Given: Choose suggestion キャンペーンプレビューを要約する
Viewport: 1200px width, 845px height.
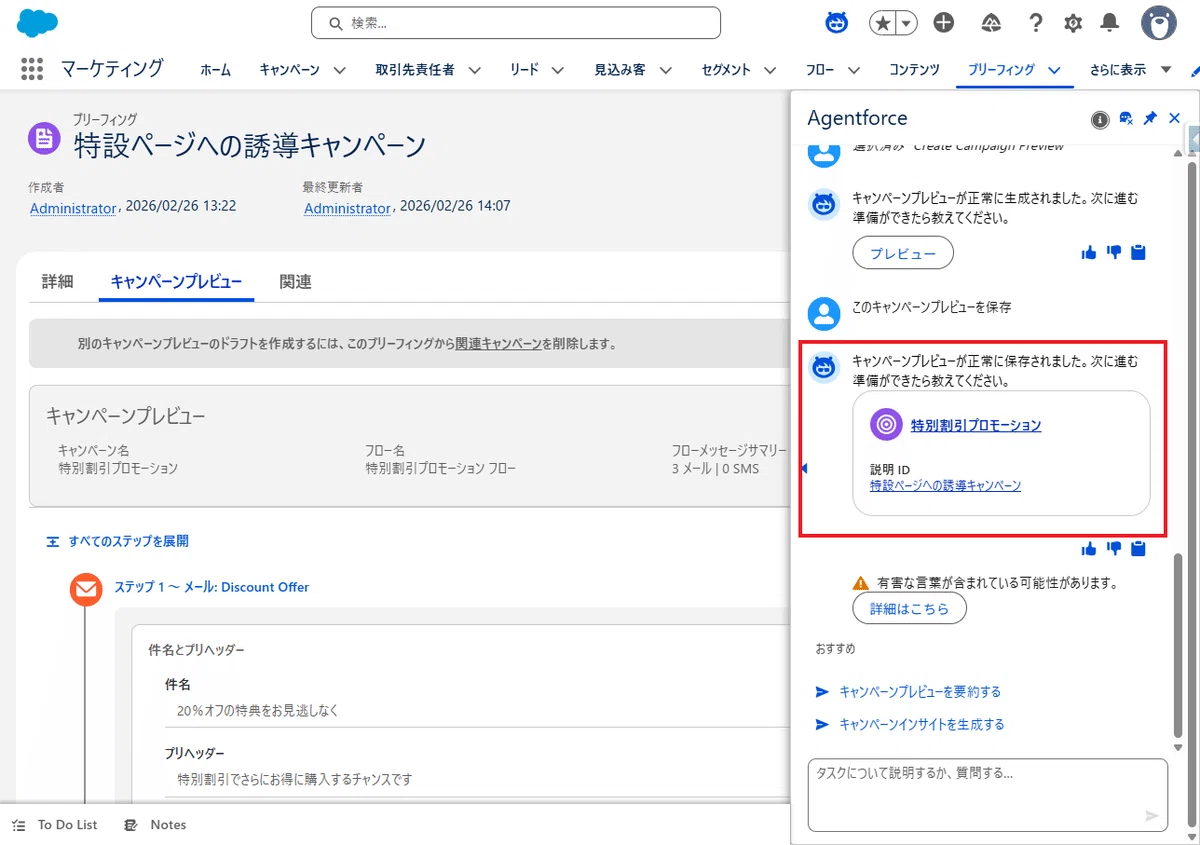Looking at the screenshot, I should pos(920,691).
